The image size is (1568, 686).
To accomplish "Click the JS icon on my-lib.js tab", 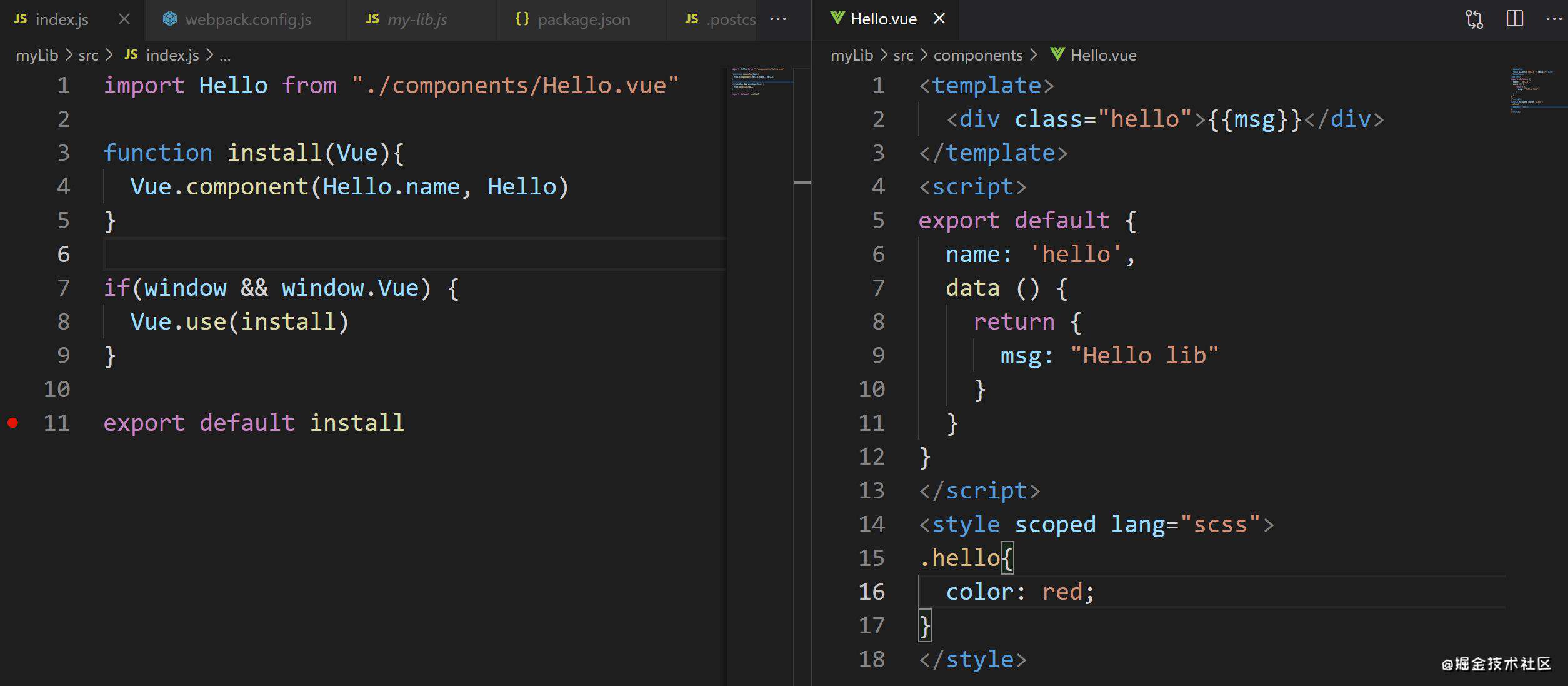I will pyautogui.click(x=372, y=19).
